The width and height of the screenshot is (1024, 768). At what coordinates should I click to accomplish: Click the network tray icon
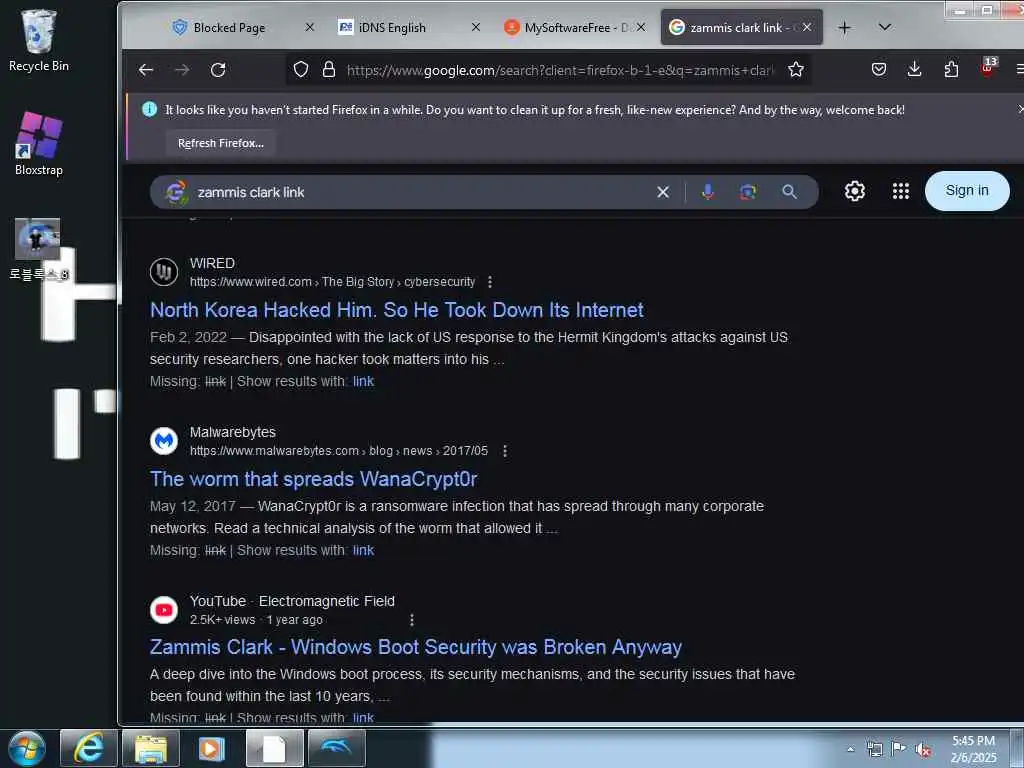[874, 749]
